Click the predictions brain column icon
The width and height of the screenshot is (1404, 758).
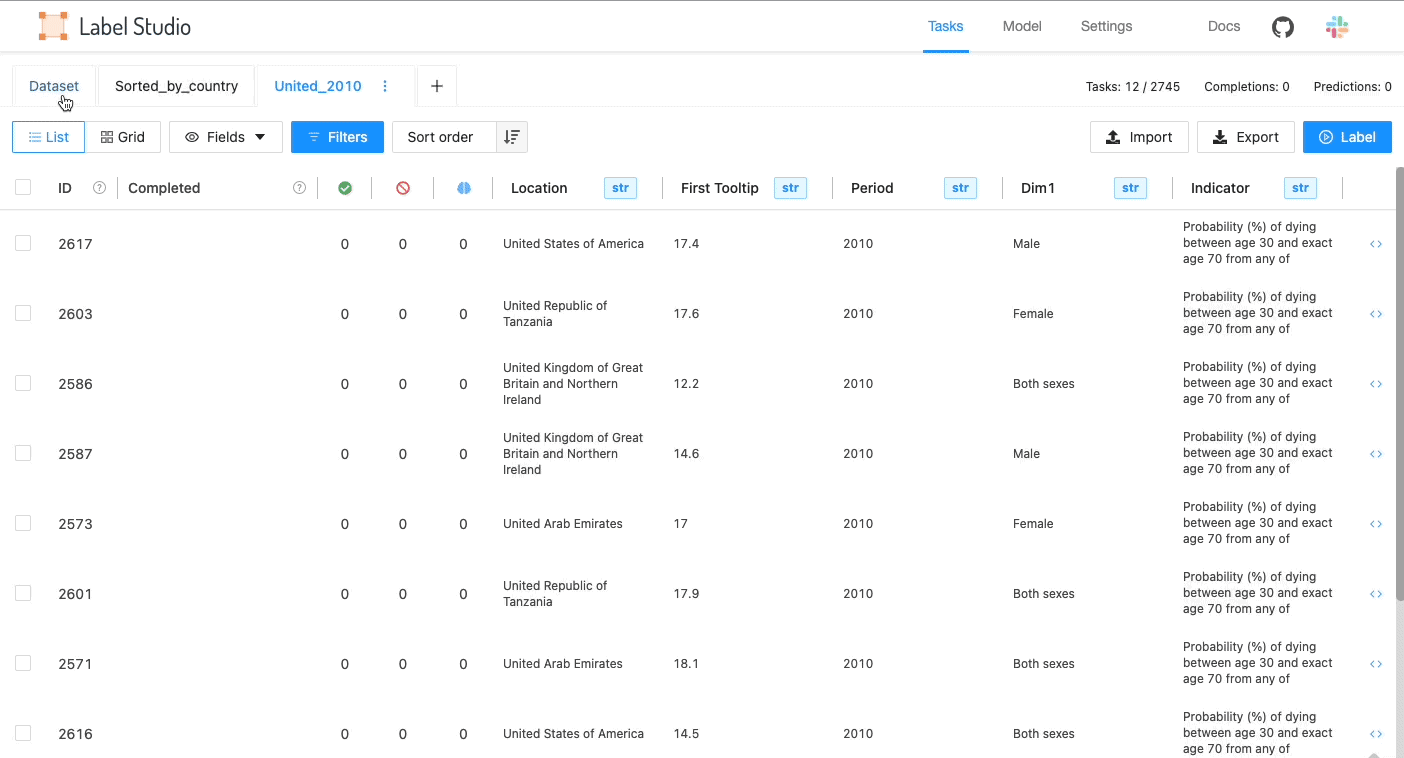[x=463, y=188]
